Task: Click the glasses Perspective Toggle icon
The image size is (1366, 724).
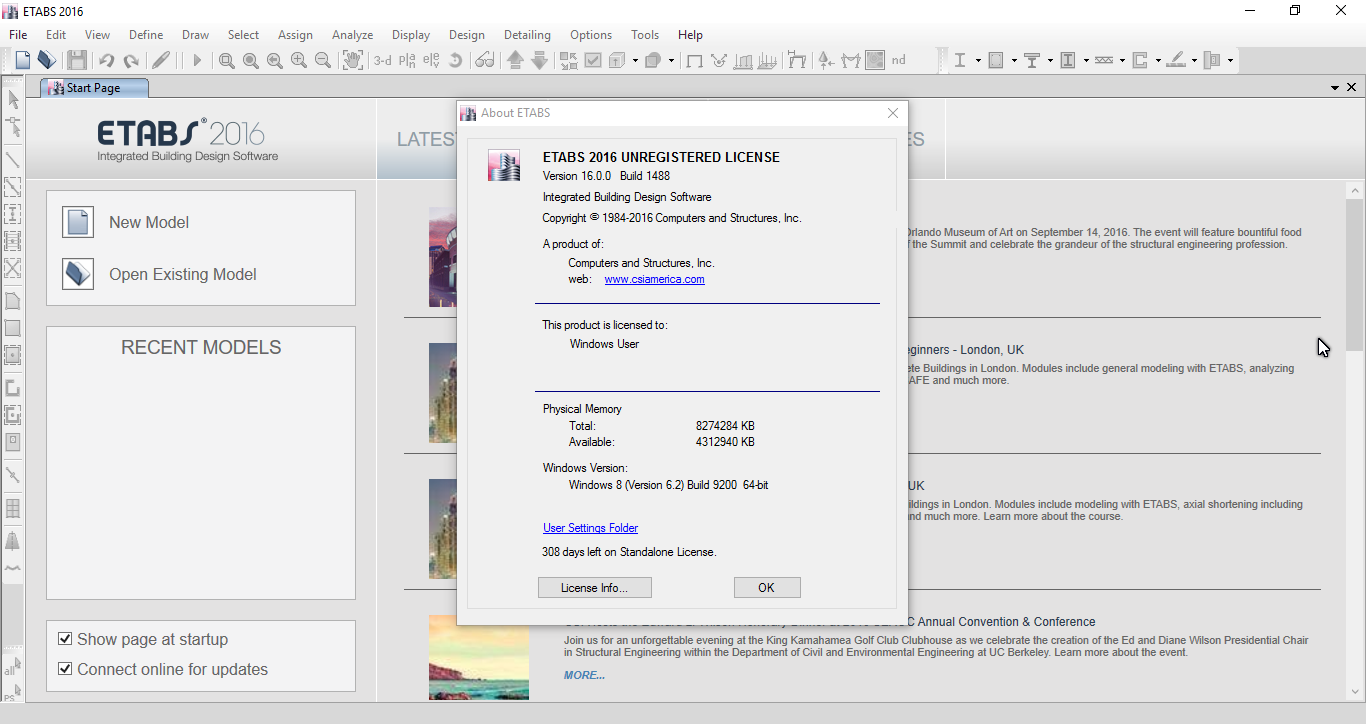Action: coord(485,61)
